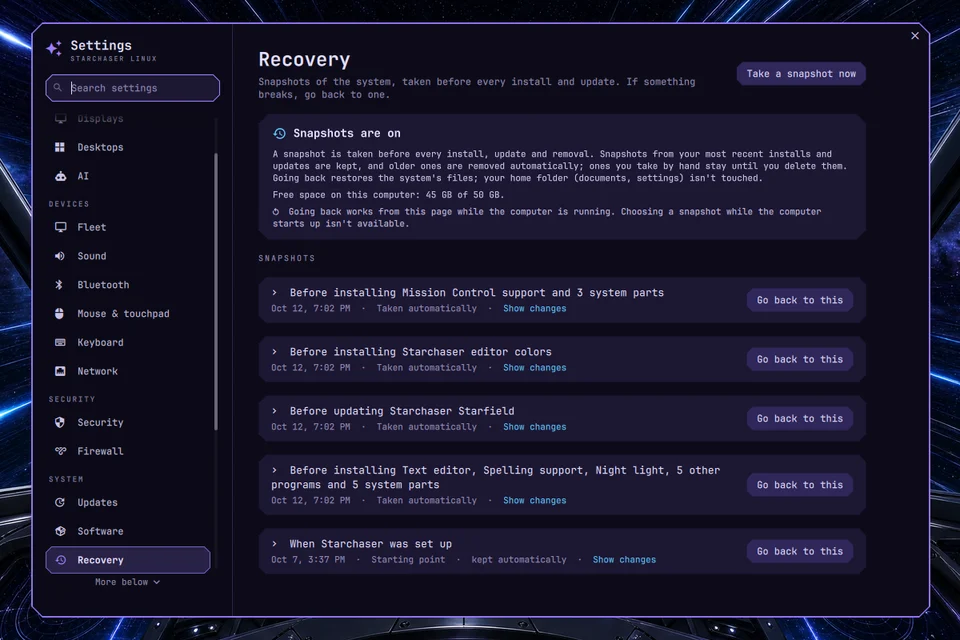
Task: Go back to Text editor install snapshot
Action: tap(800, 485)
